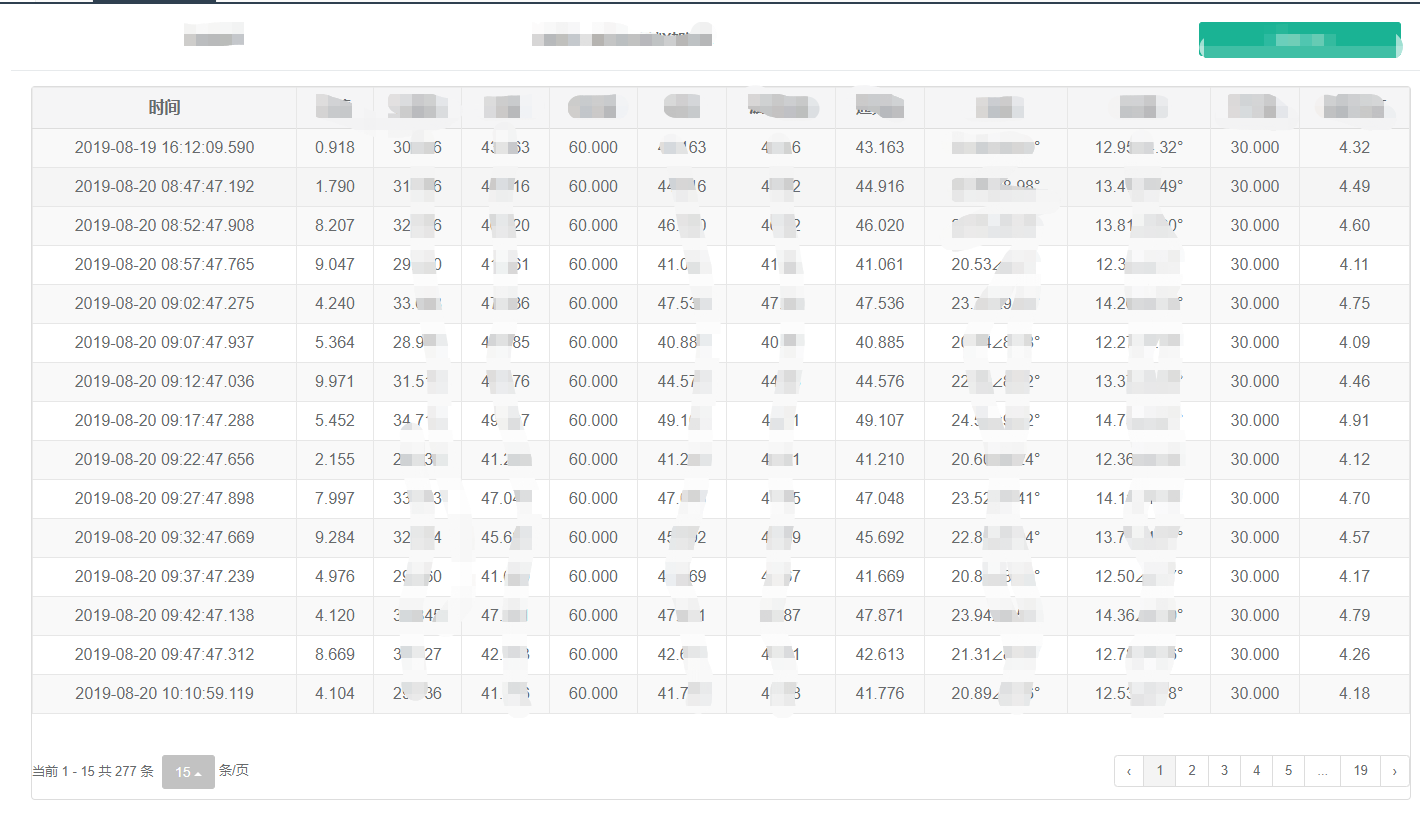Click the value 4.976 cell
This screenshot has height=828, width=1420.
click(334, 576)
